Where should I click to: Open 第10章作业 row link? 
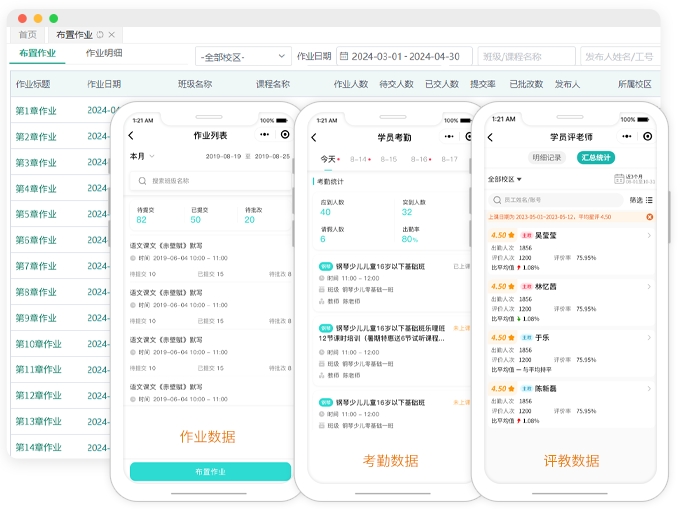38,344
